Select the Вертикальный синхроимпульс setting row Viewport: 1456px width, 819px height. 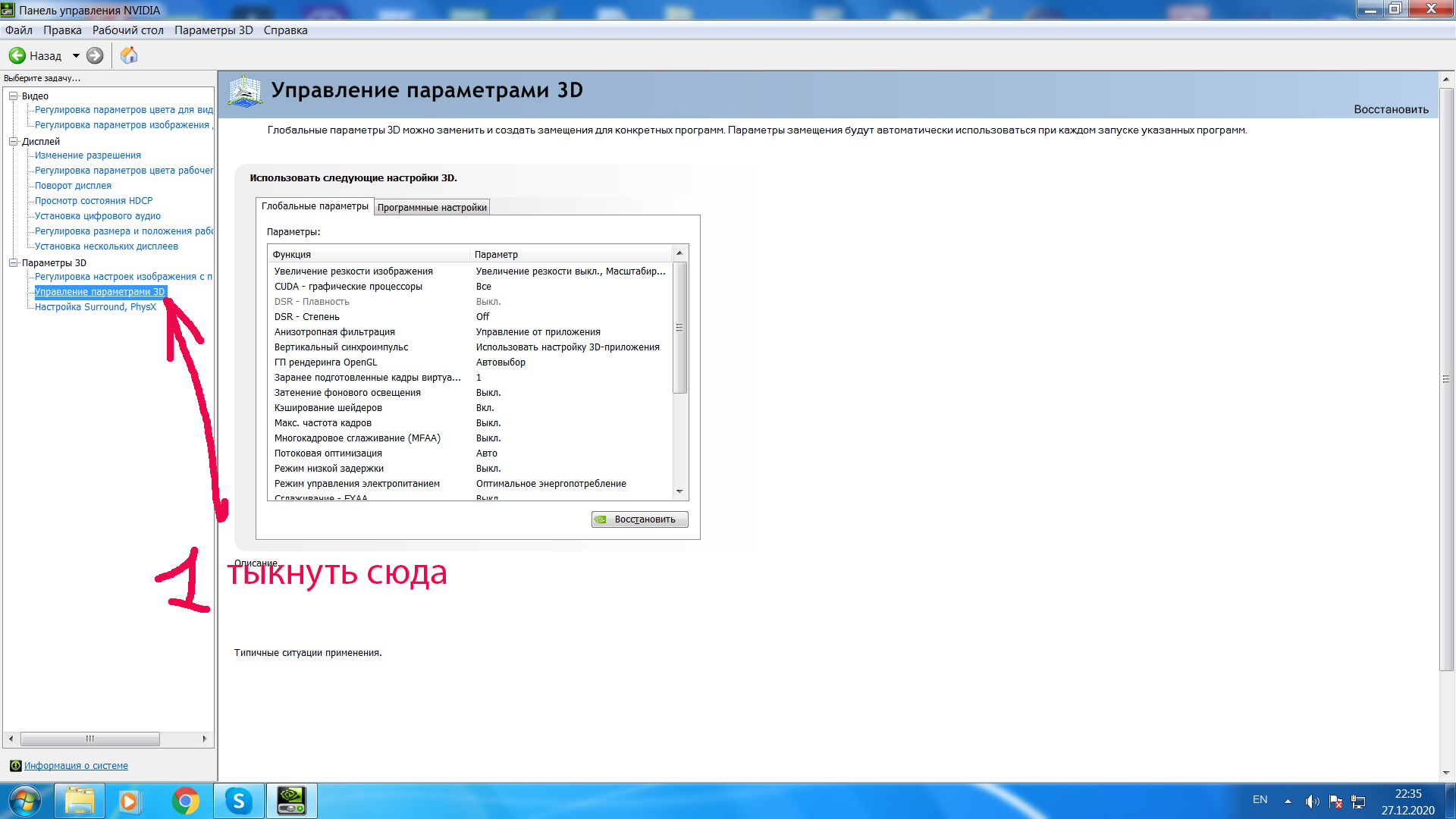341,347
